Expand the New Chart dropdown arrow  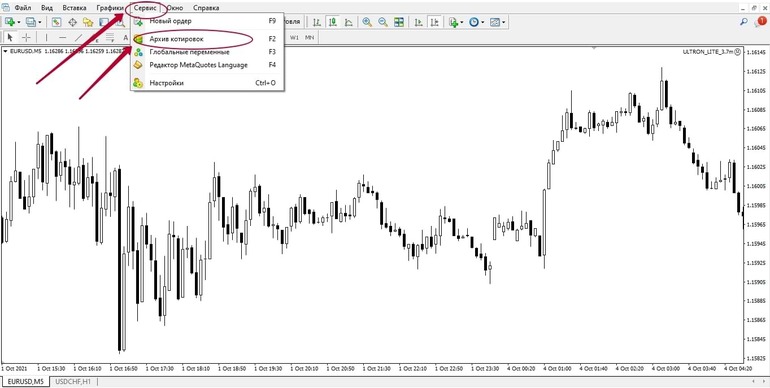20,22
